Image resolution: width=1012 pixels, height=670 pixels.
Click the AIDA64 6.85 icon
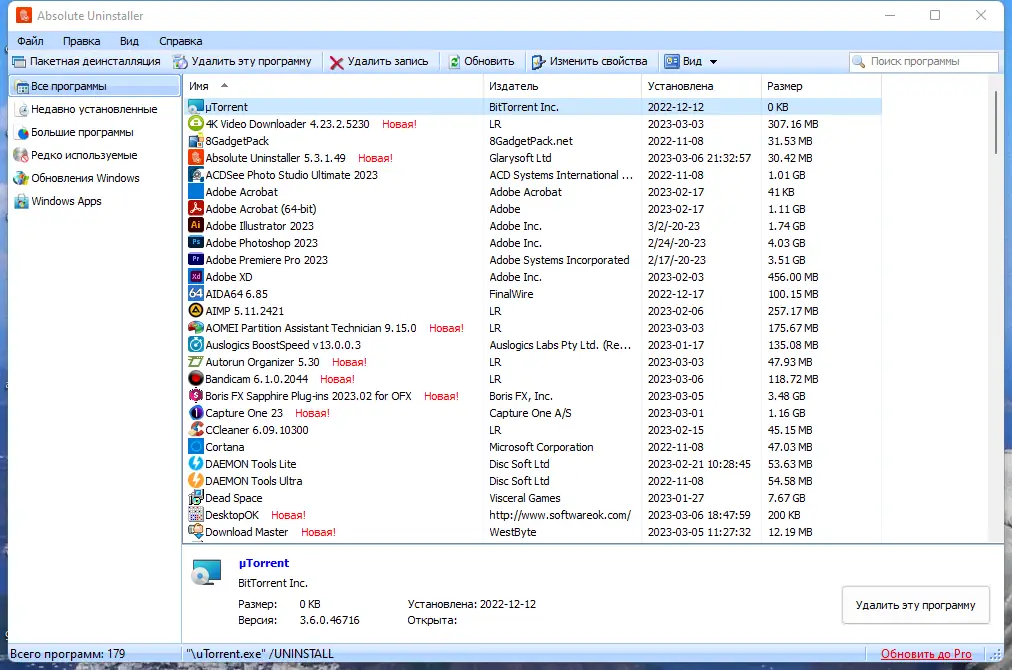click(x=196, y=294)
